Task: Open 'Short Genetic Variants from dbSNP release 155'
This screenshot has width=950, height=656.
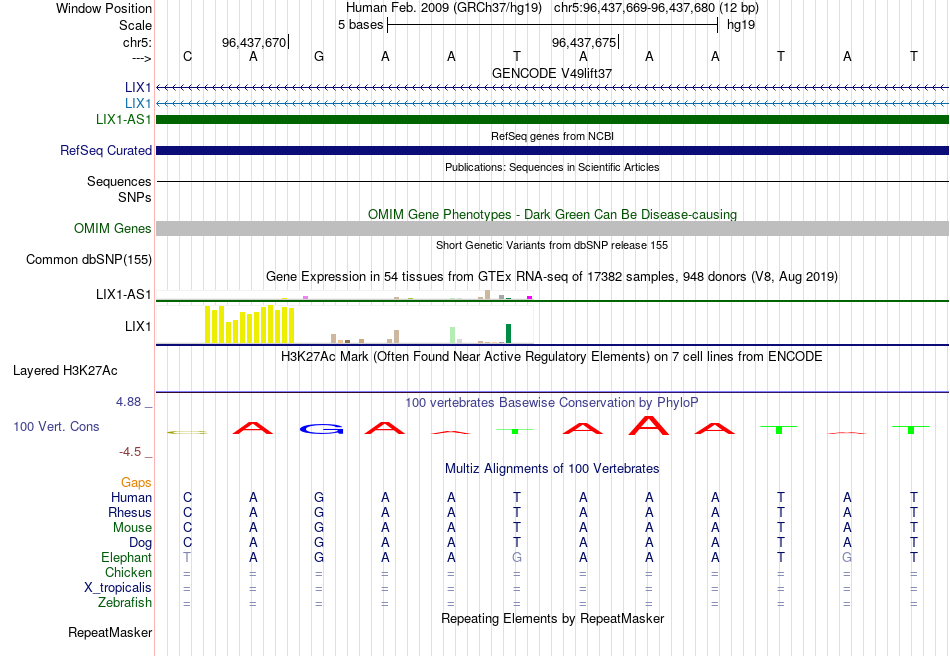Action: point(552,245)
